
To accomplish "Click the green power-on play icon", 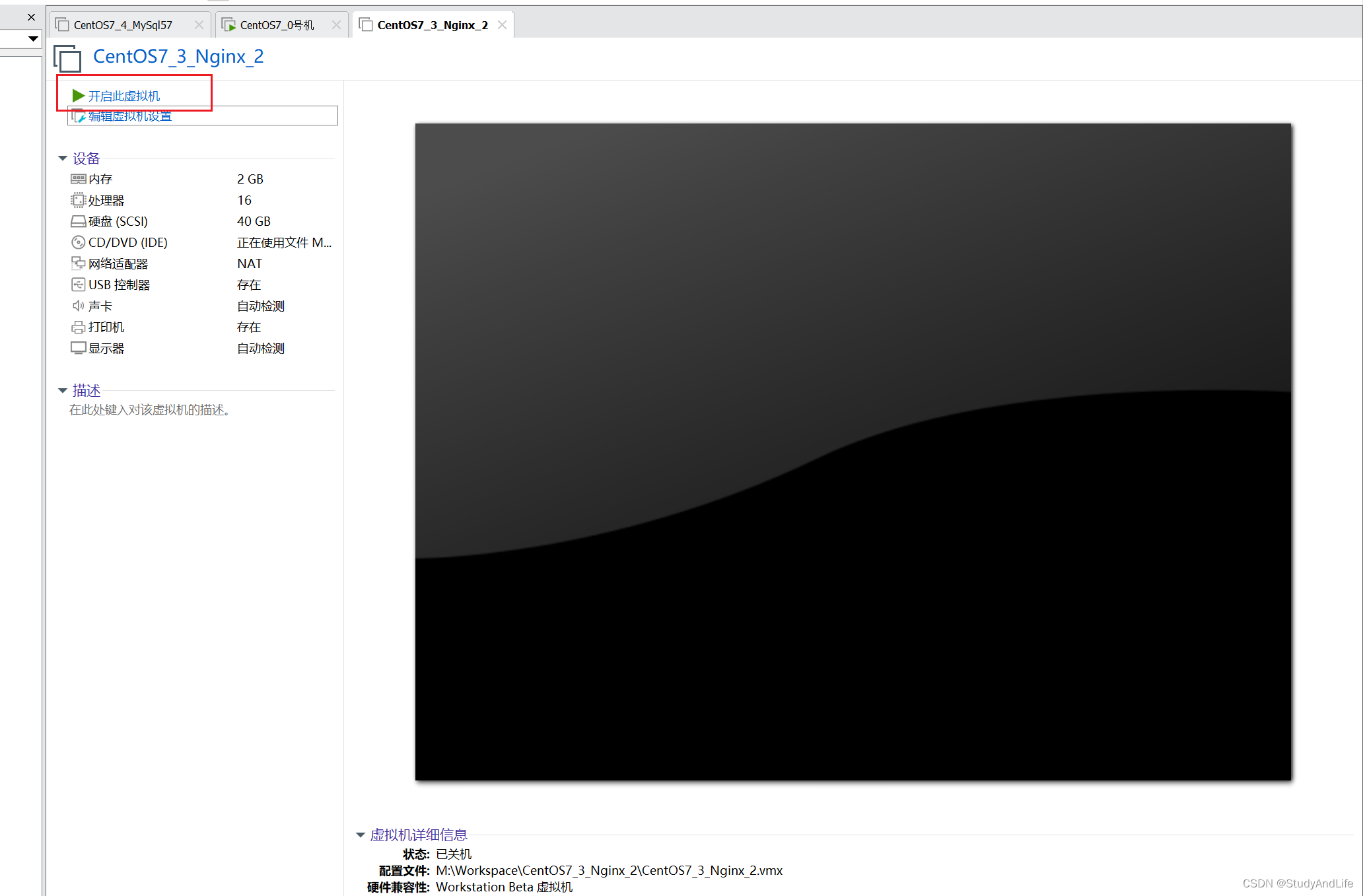I will pyautogui.click(x=78, y=96).
